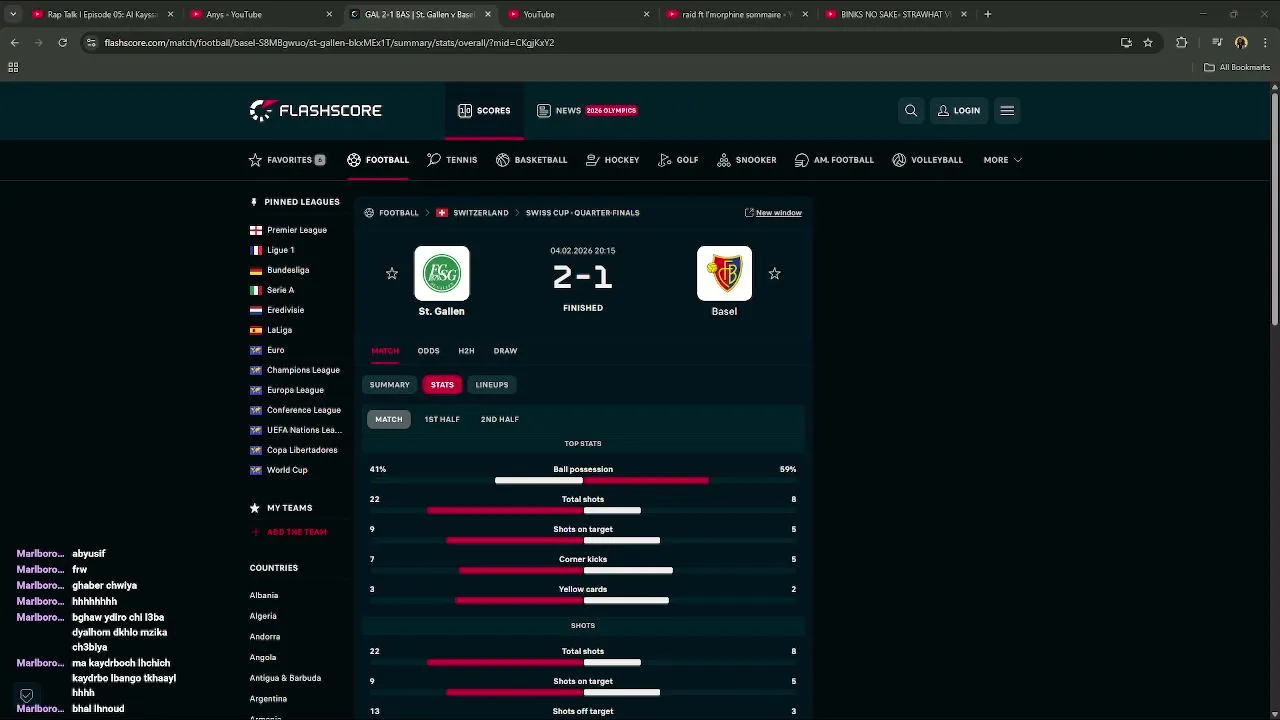The width and height of the screenshot is (1280, 720).
Task: Open Favorites star in sports menu
Action: pyautogui.click(x=287, y=160)
